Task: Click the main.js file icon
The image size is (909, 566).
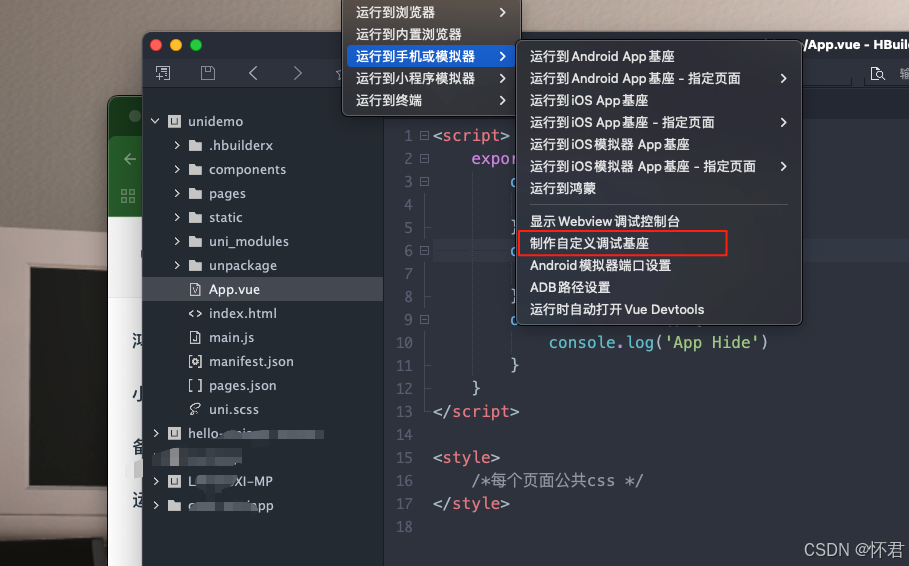Action: pos(195,338)
